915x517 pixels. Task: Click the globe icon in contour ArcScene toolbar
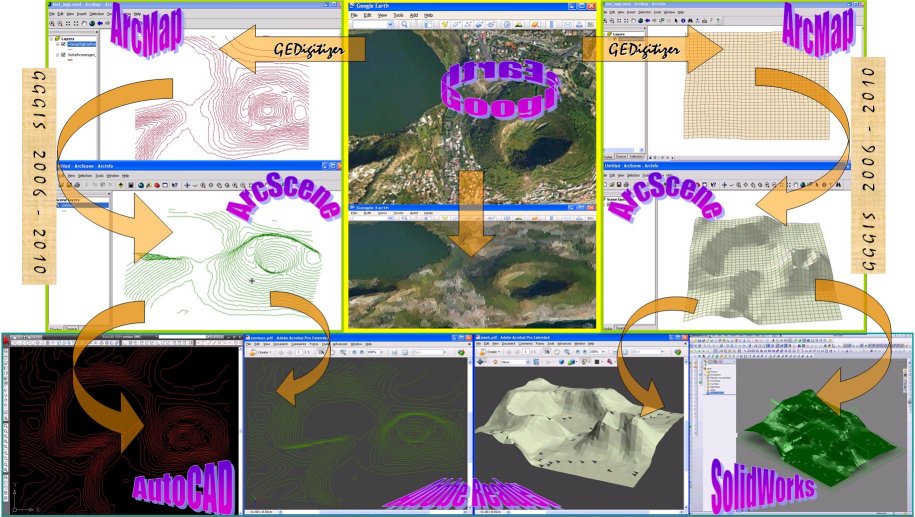click(x=141, y=185)
